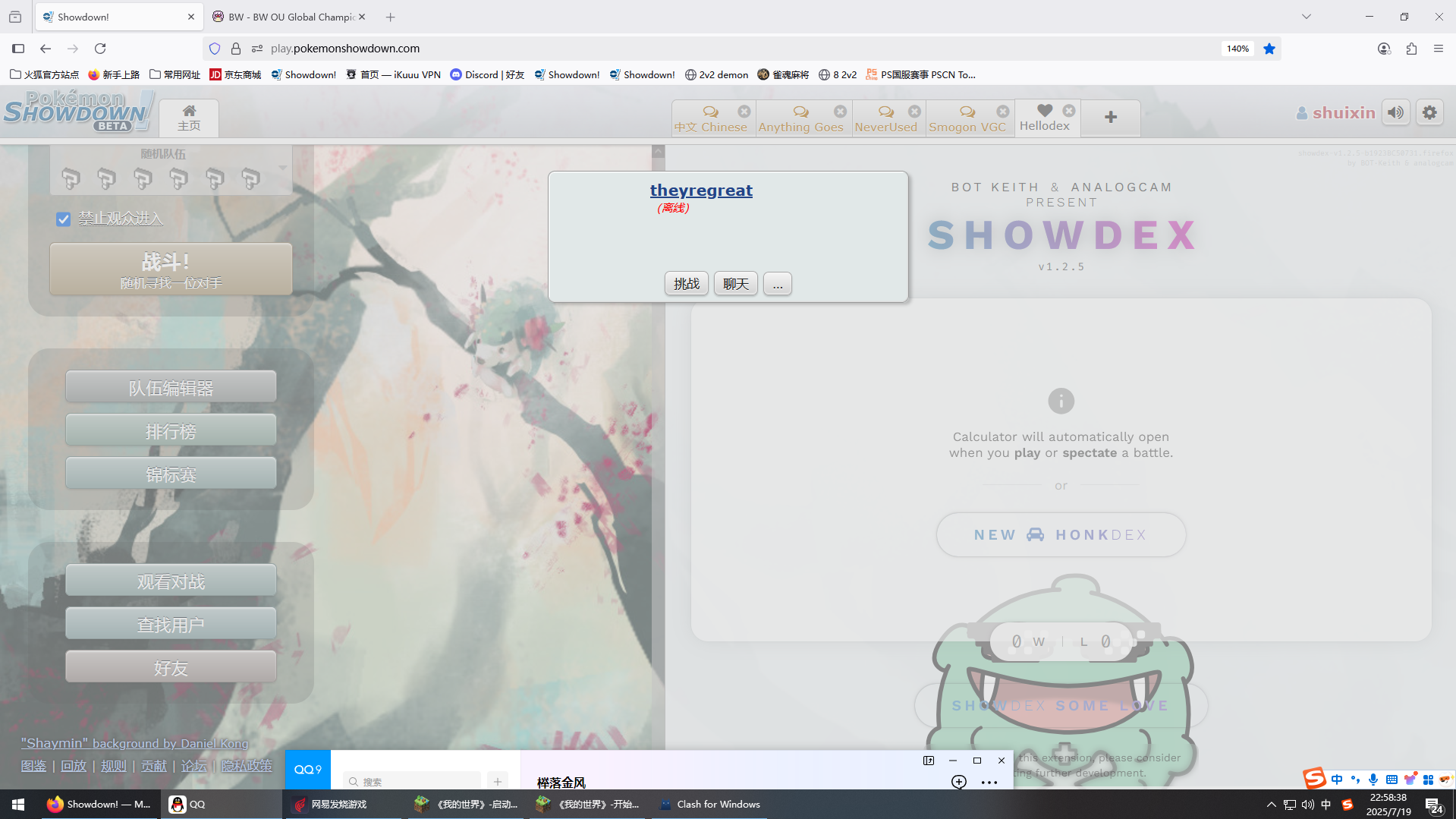Click the Showdex info circle icon
The image size is (1456, 819).
1061,401
